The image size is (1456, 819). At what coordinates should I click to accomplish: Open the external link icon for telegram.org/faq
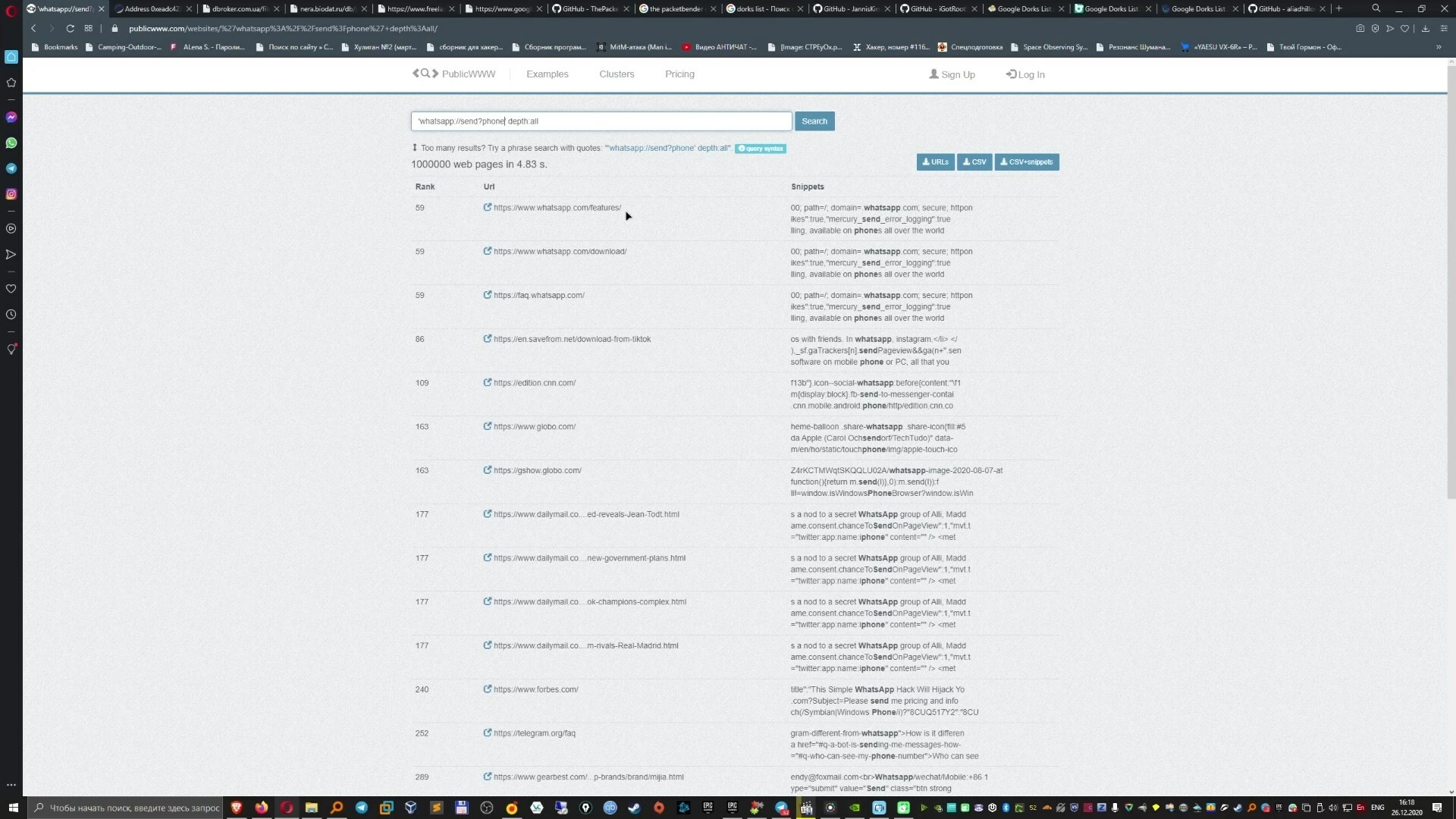(x=488, y=733)
